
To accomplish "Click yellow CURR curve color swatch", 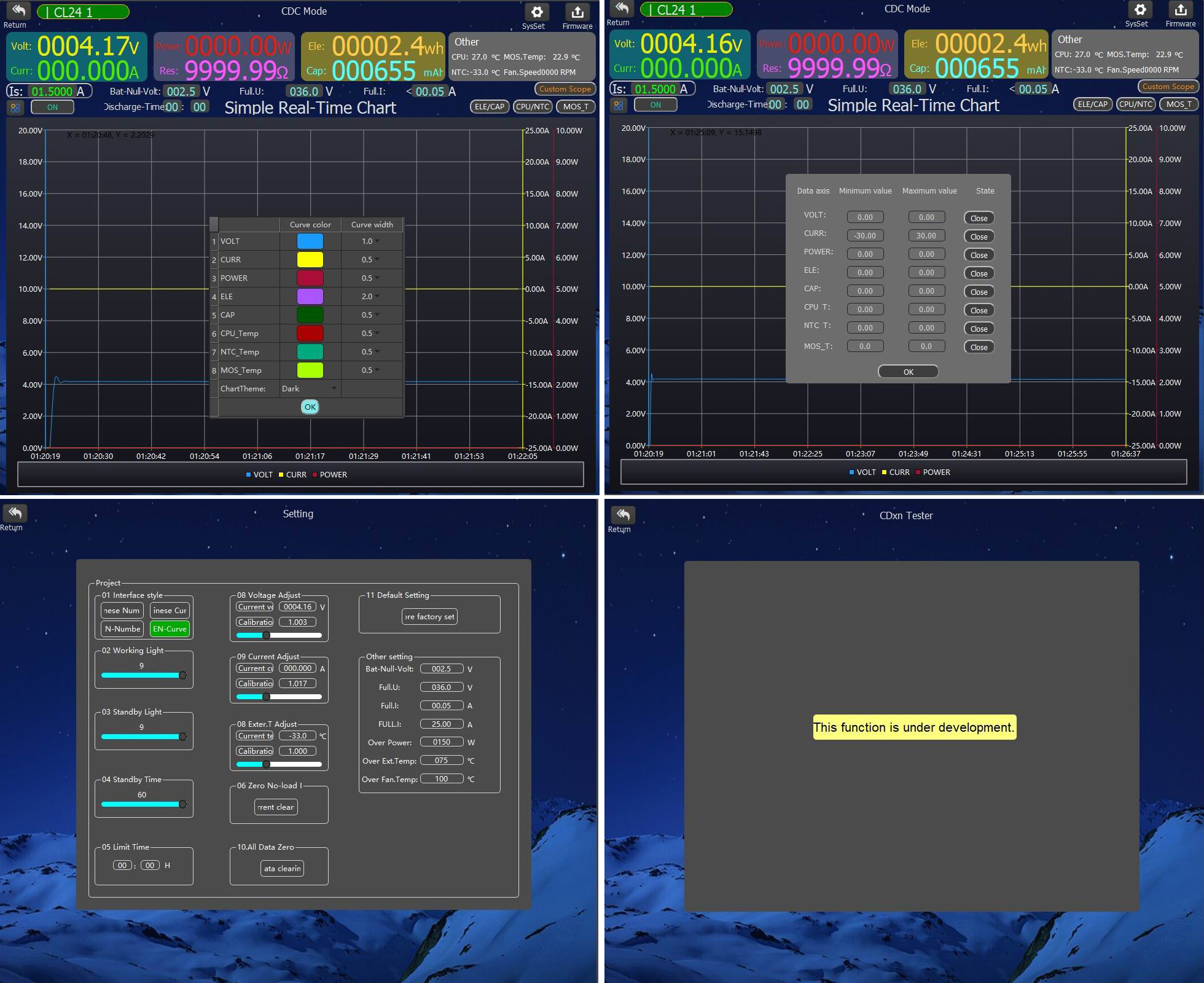I will click(x=310, y=259).
